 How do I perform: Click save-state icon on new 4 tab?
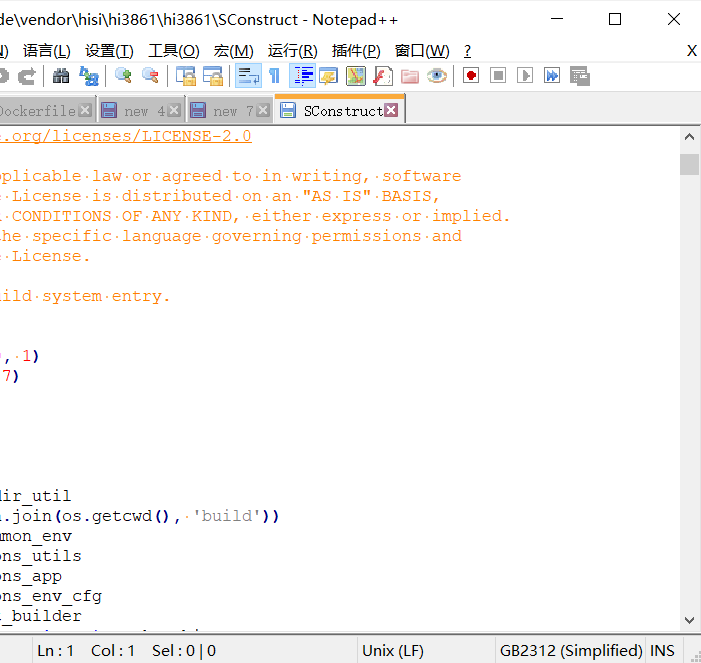[109, 110]
